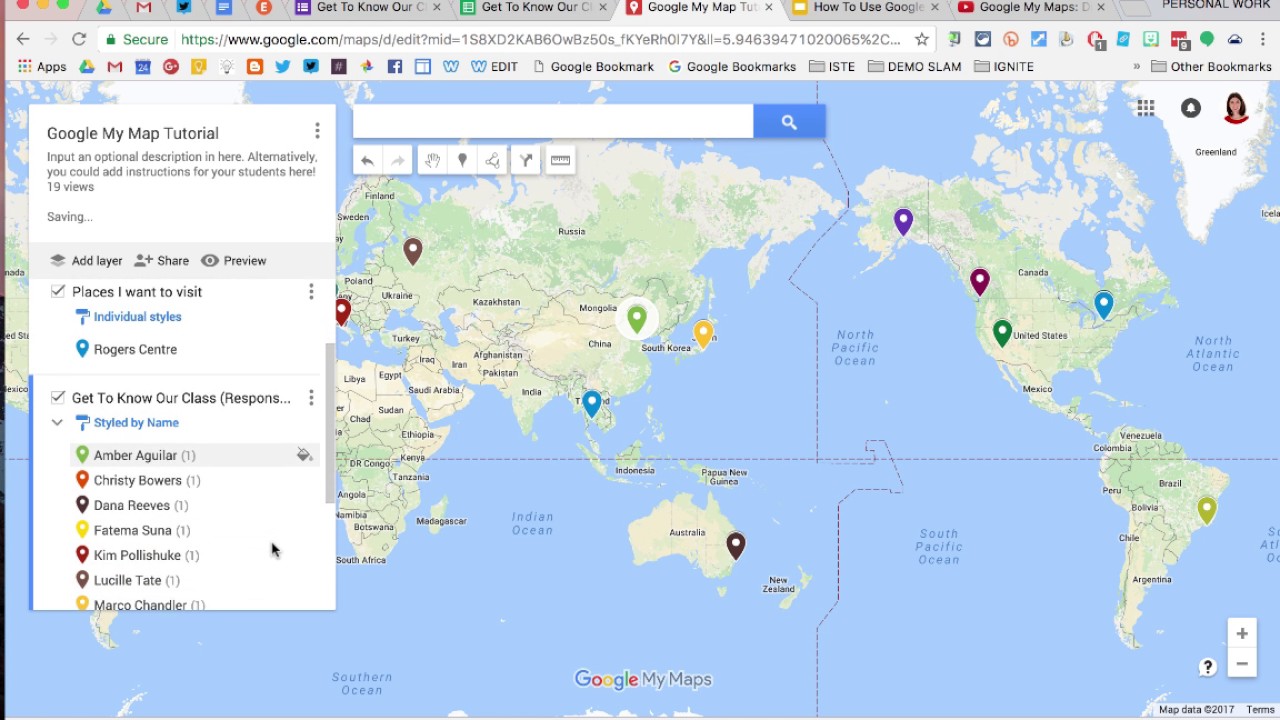Switch to the Google Drive browser tab

coord(104,8)
